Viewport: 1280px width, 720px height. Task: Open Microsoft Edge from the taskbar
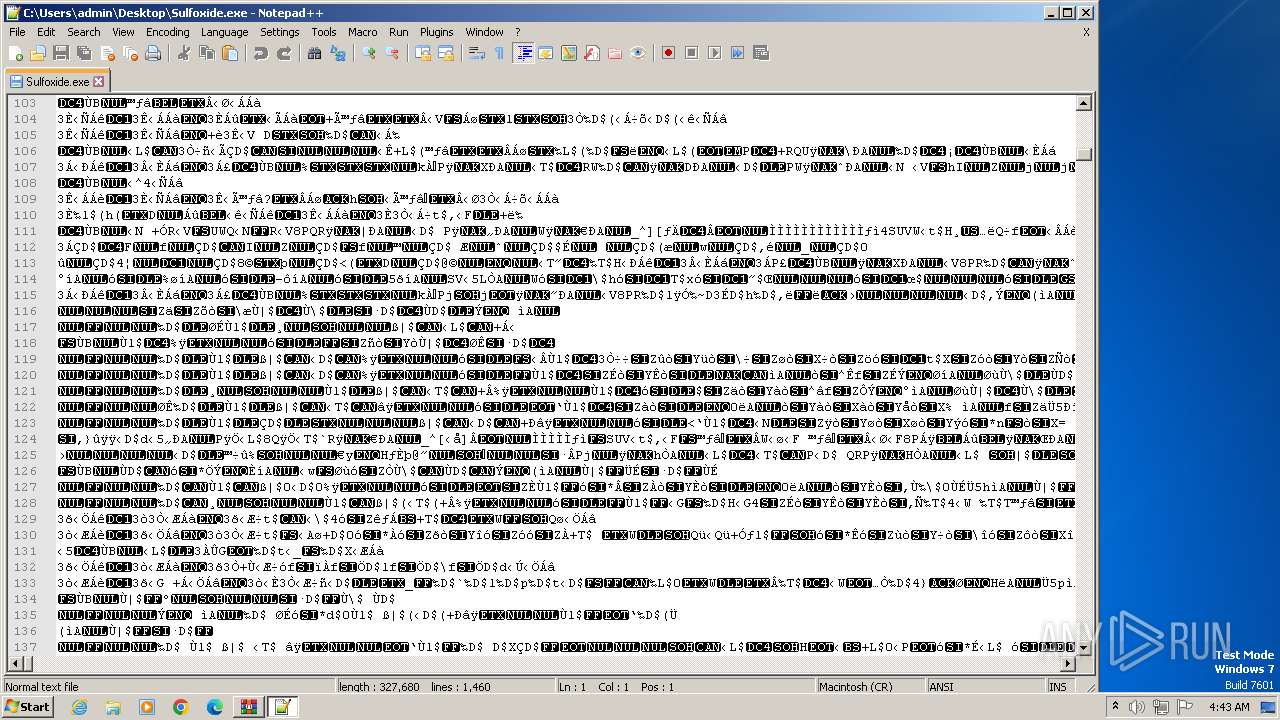(215, 707)
